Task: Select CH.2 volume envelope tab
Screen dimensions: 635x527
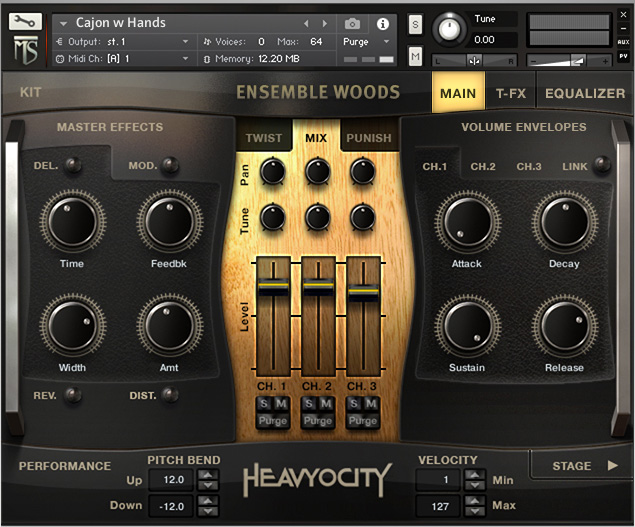Action: tap(483, 166)
